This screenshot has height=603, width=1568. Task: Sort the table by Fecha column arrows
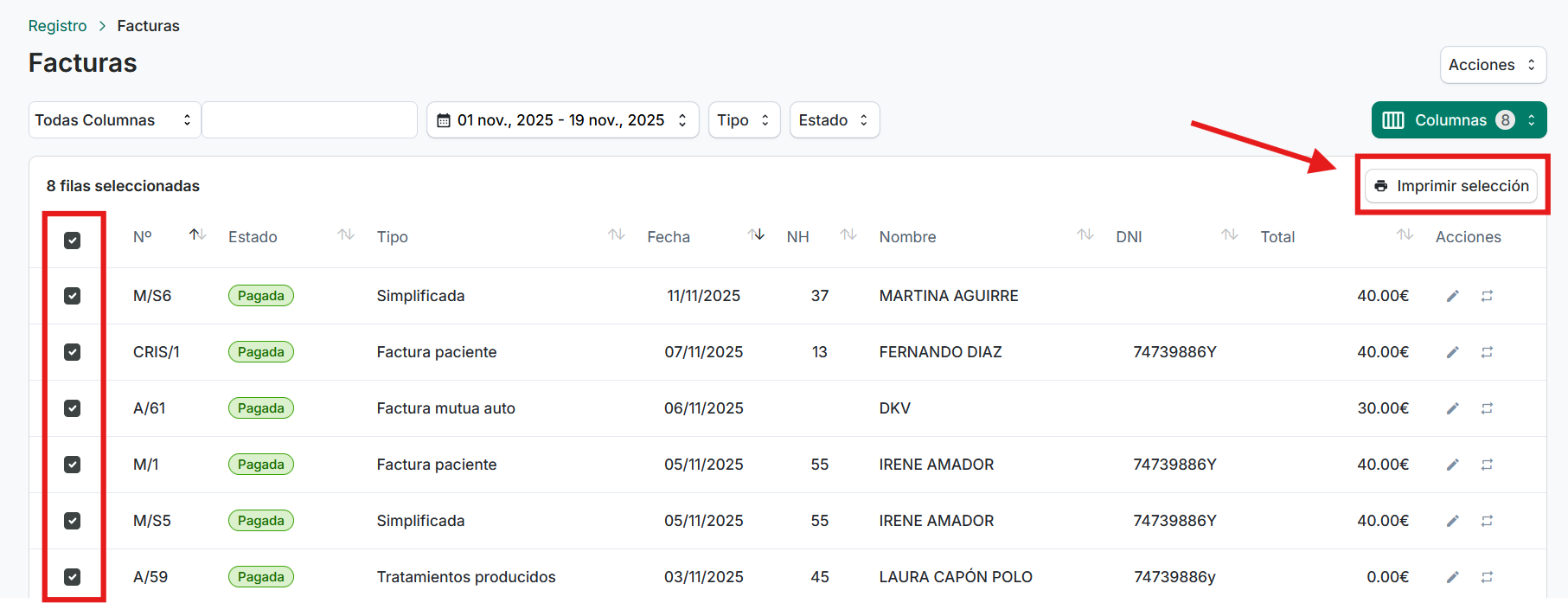(x=756, y=234)
